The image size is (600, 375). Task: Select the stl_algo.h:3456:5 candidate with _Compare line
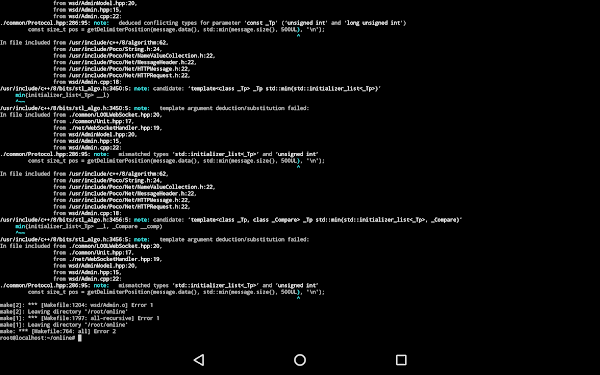click(x=231, y=220)
